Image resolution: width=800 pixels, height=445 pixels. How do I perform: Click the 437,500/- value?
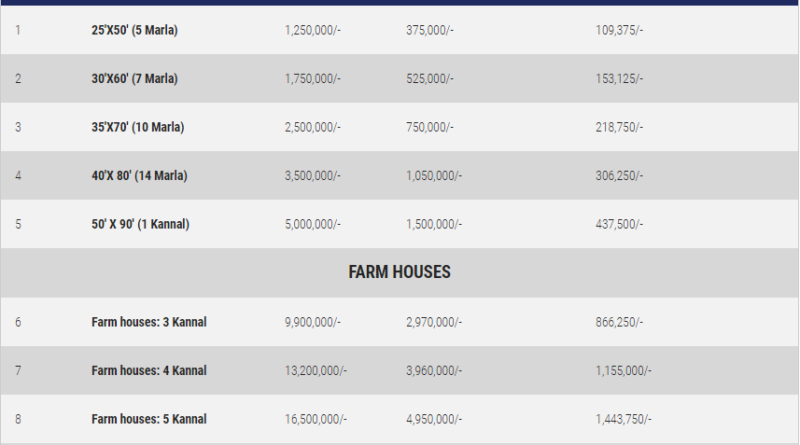point(619,224)
